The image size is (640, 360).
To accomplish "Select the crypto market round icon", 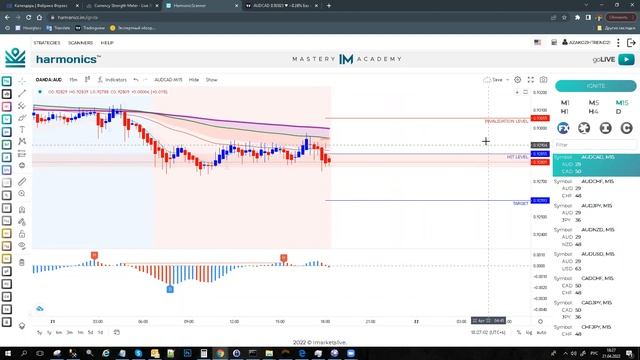I will [x=584, y=128].
